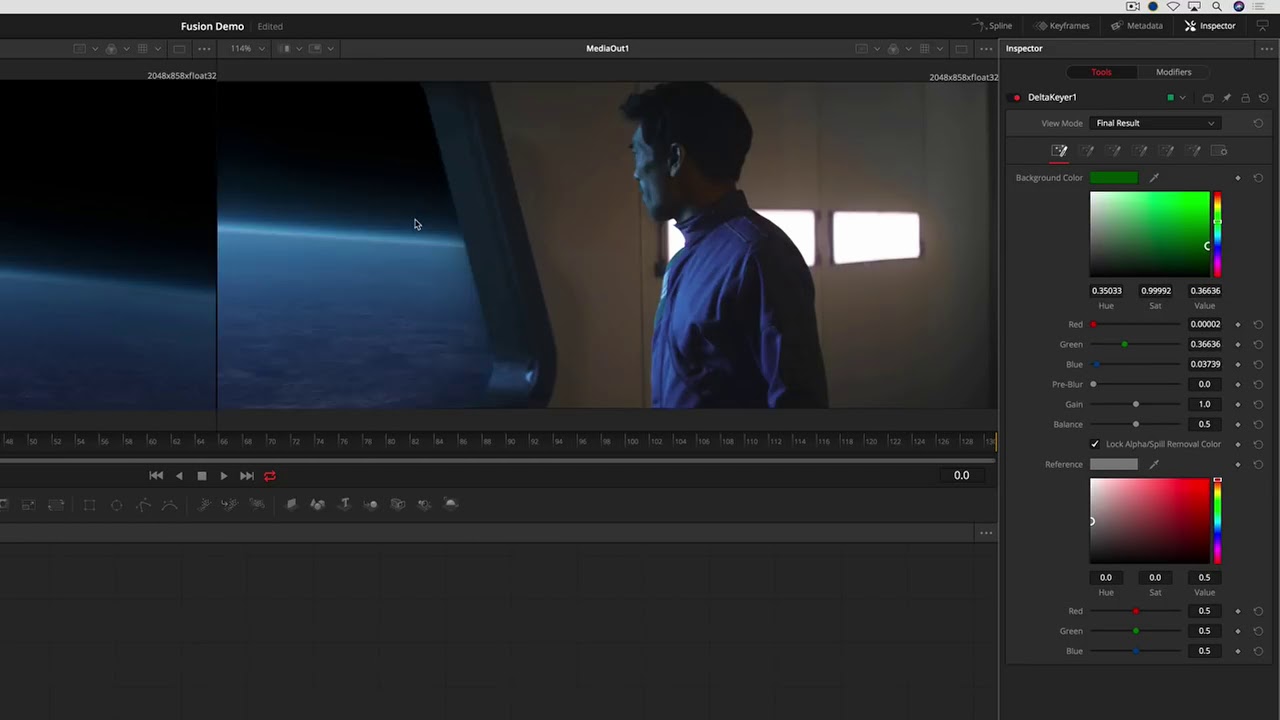Toggle Lock Alpha/Spill Removal Color checkbox
This screenshot has width=1280, height=720.
point(1095,444)
